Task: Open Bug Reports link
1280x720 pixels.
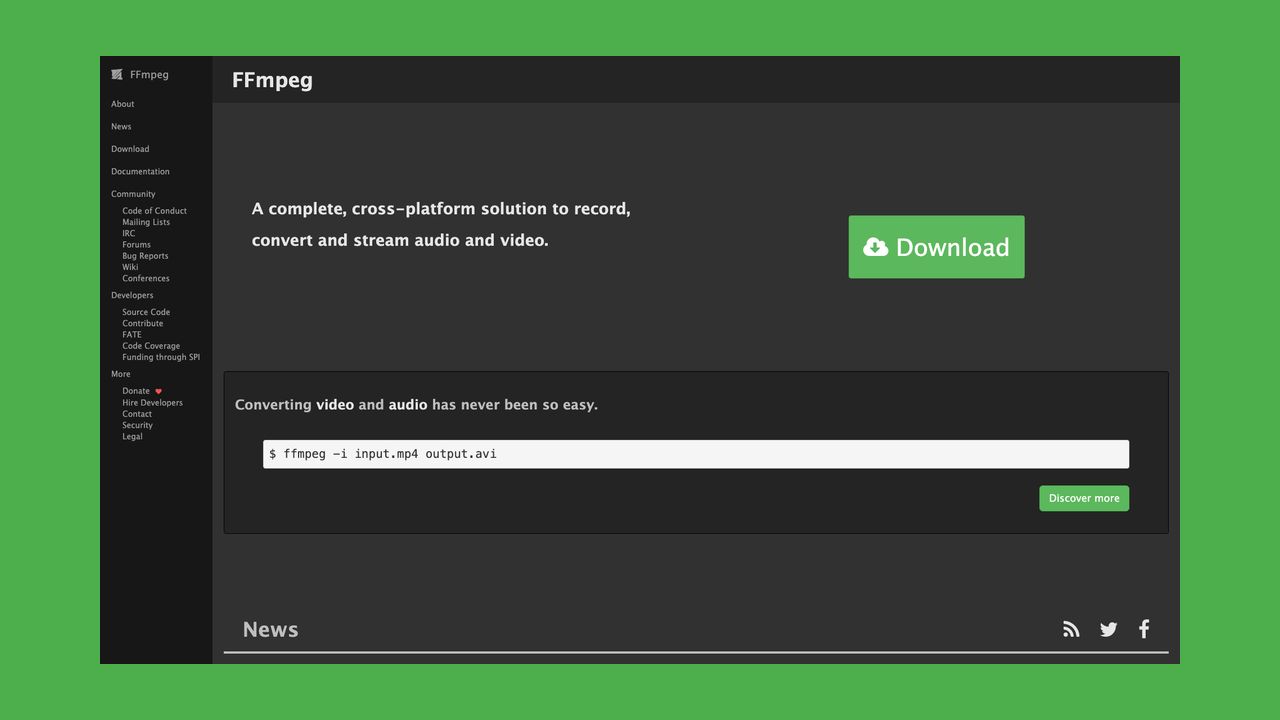Action: [145, 256]
